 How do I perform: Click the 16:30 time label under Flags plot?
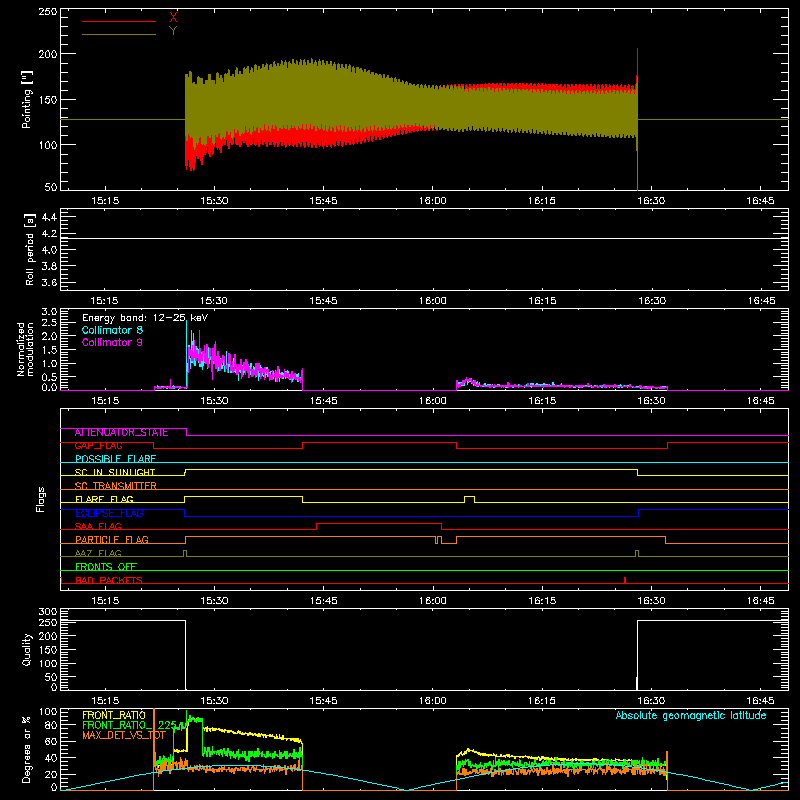[x=651, y=601]
